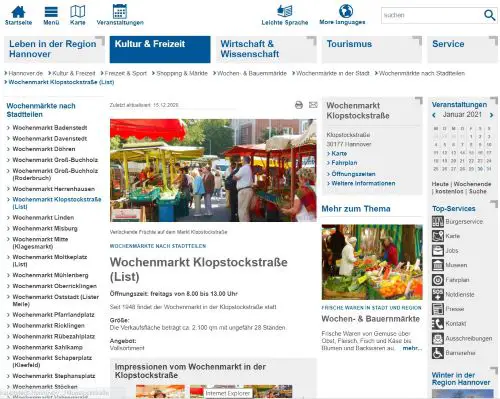500x399 pixels.
Task: Open the Menü hamburger icon
Action: coord(51,12)
